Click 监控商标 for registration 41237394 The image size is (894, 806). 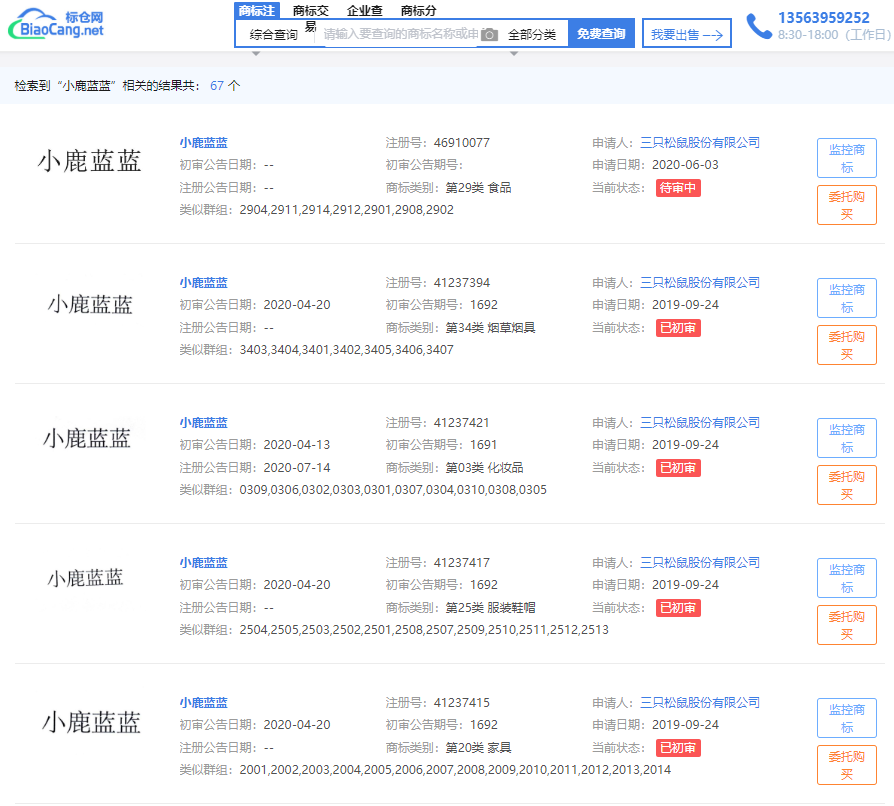pyautogui.click(x=847, y=298)
